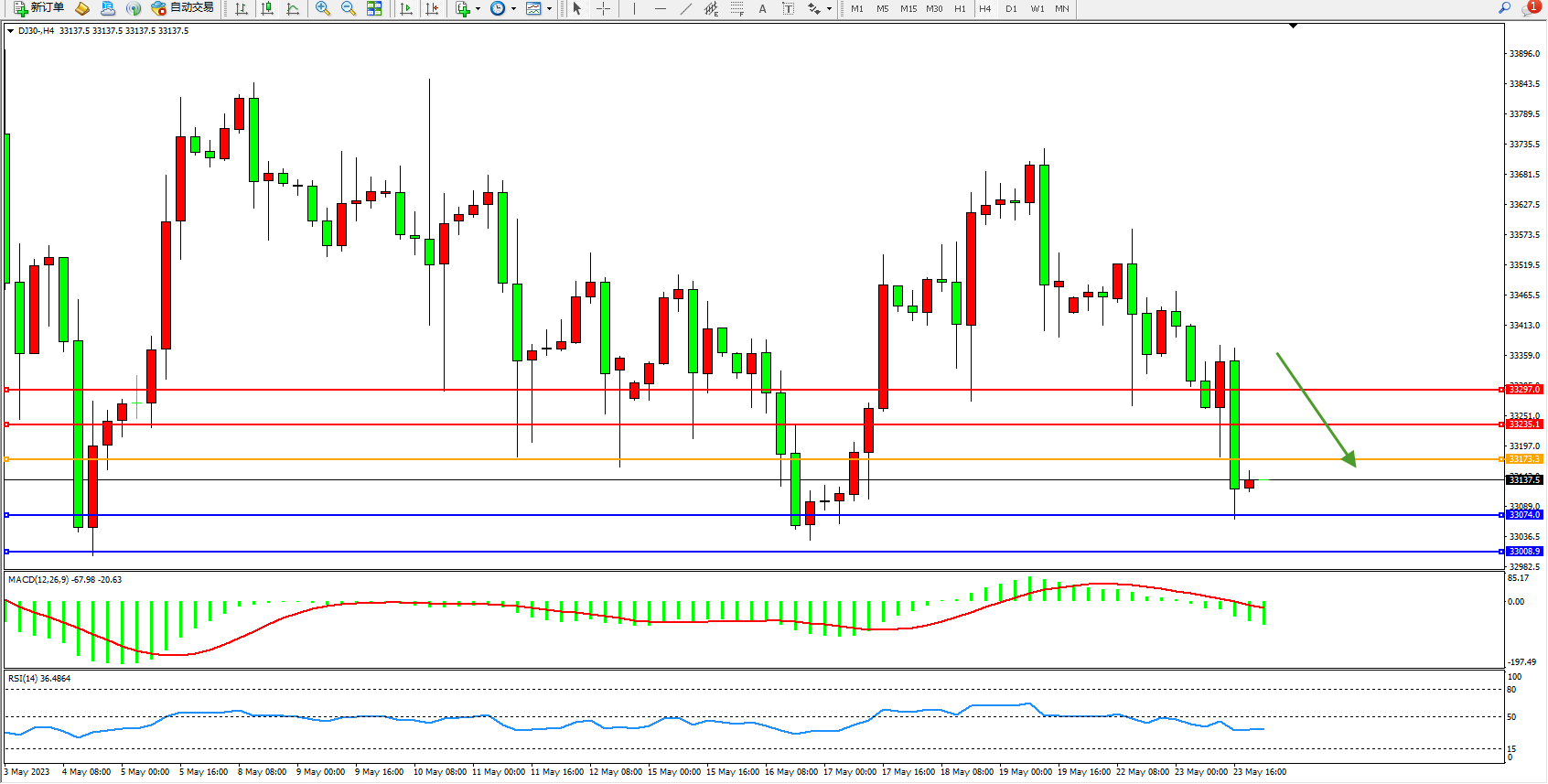This screenshot has width=1548, height=784.
Task: Tile chart windows with grid icon
Action: (x=374, y=8)
